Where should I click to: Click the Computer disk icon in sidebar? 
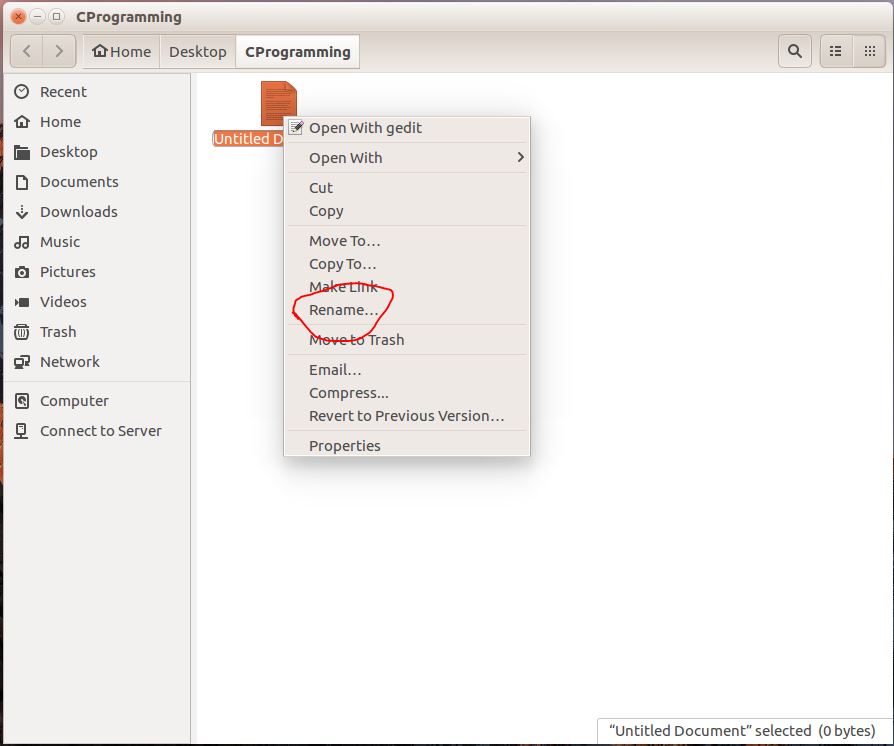coord(22,401)
